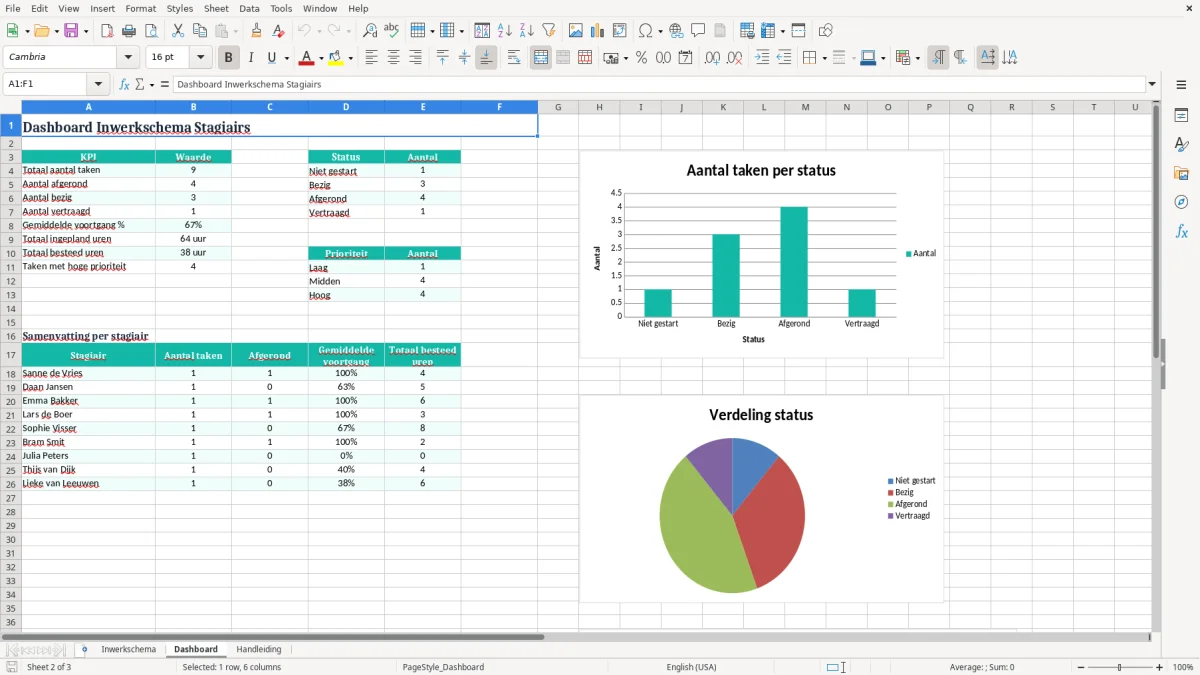Image resolution: width=1200 pixels, height=675 pixels.
Task: Apply the yellow Background Color swatch
Action: 336,58
